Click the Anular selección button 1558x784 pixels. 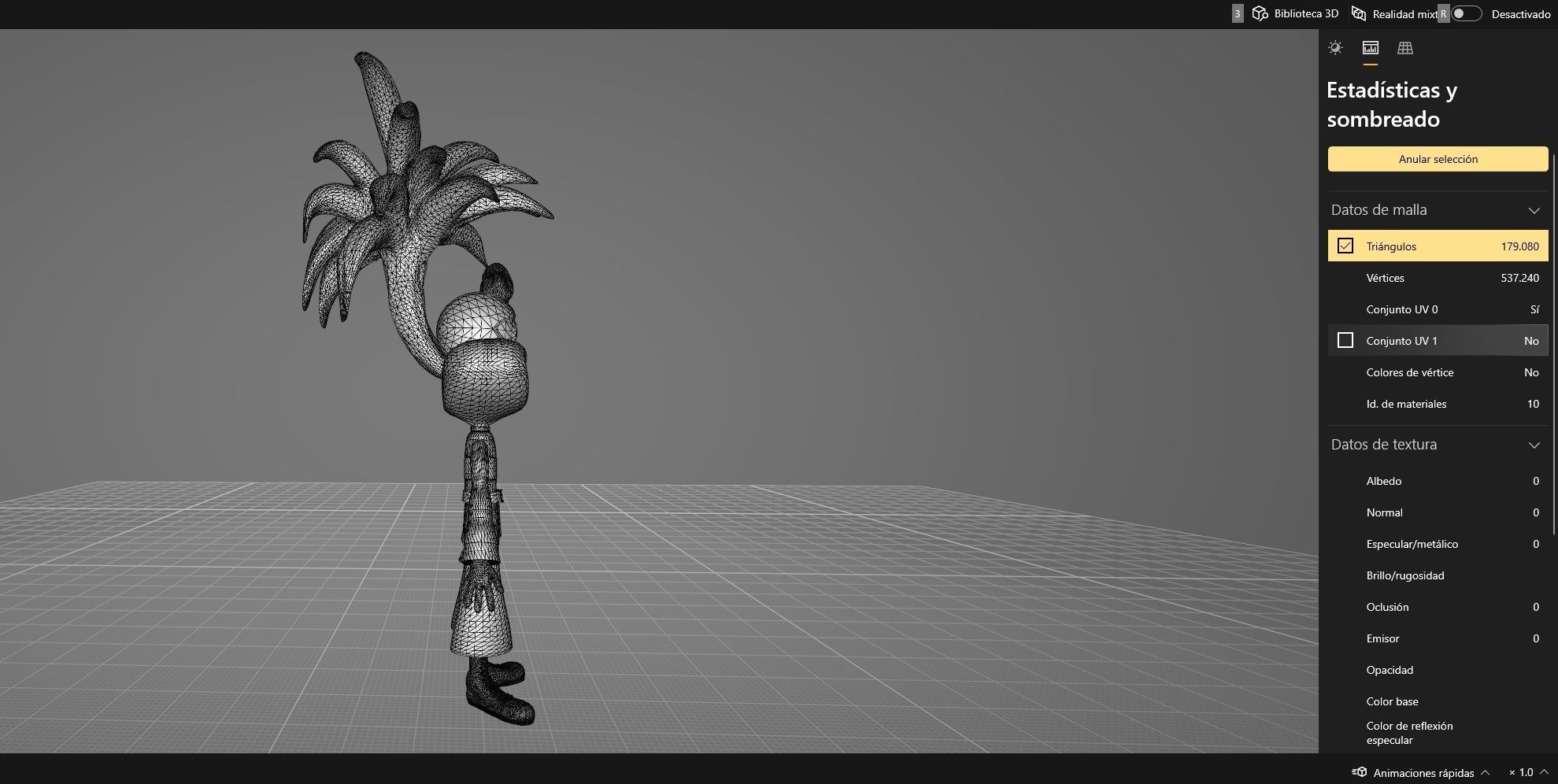tap(1438, 159)
